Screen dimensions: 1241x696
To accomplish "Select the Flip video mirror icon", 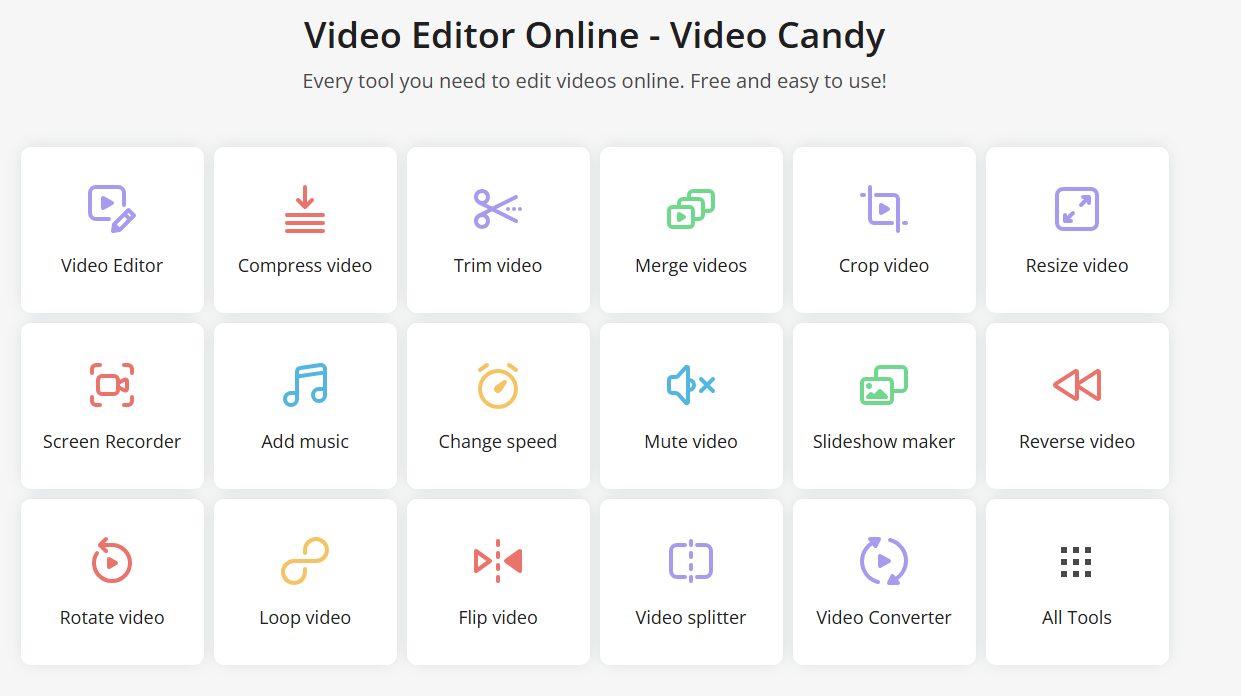I will pos(498,561).
